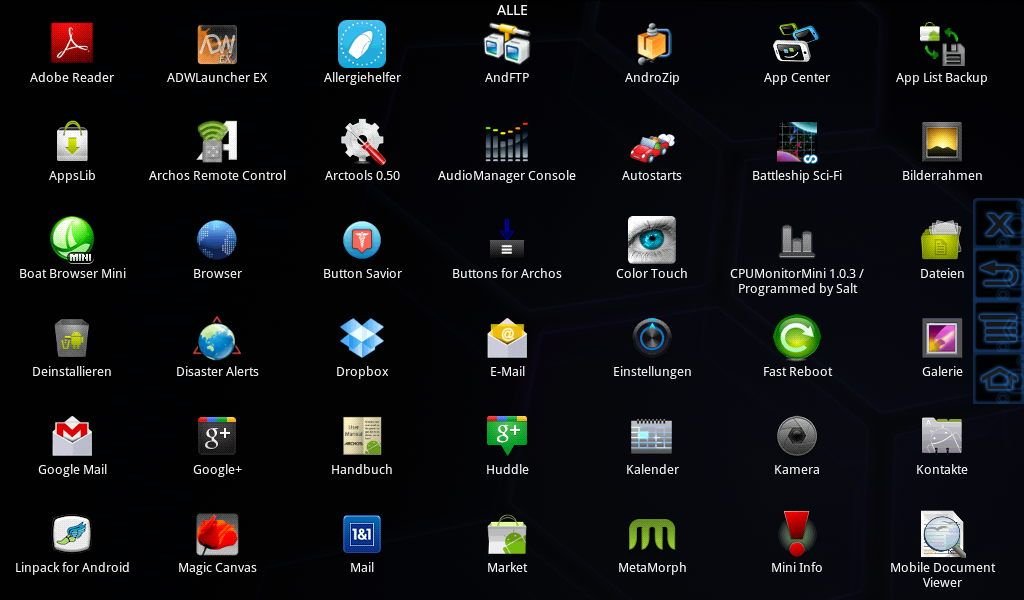Launch Kamera app

click(x=797, y=436)
